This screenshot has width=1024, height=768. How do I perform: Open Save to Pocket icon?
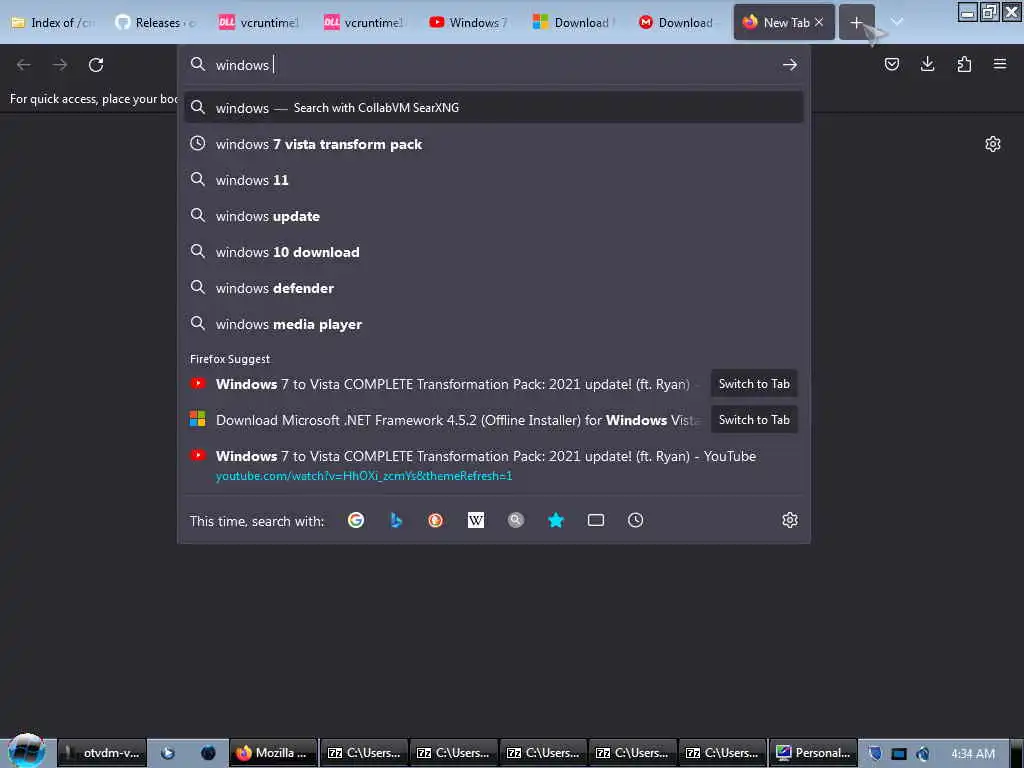892,64
